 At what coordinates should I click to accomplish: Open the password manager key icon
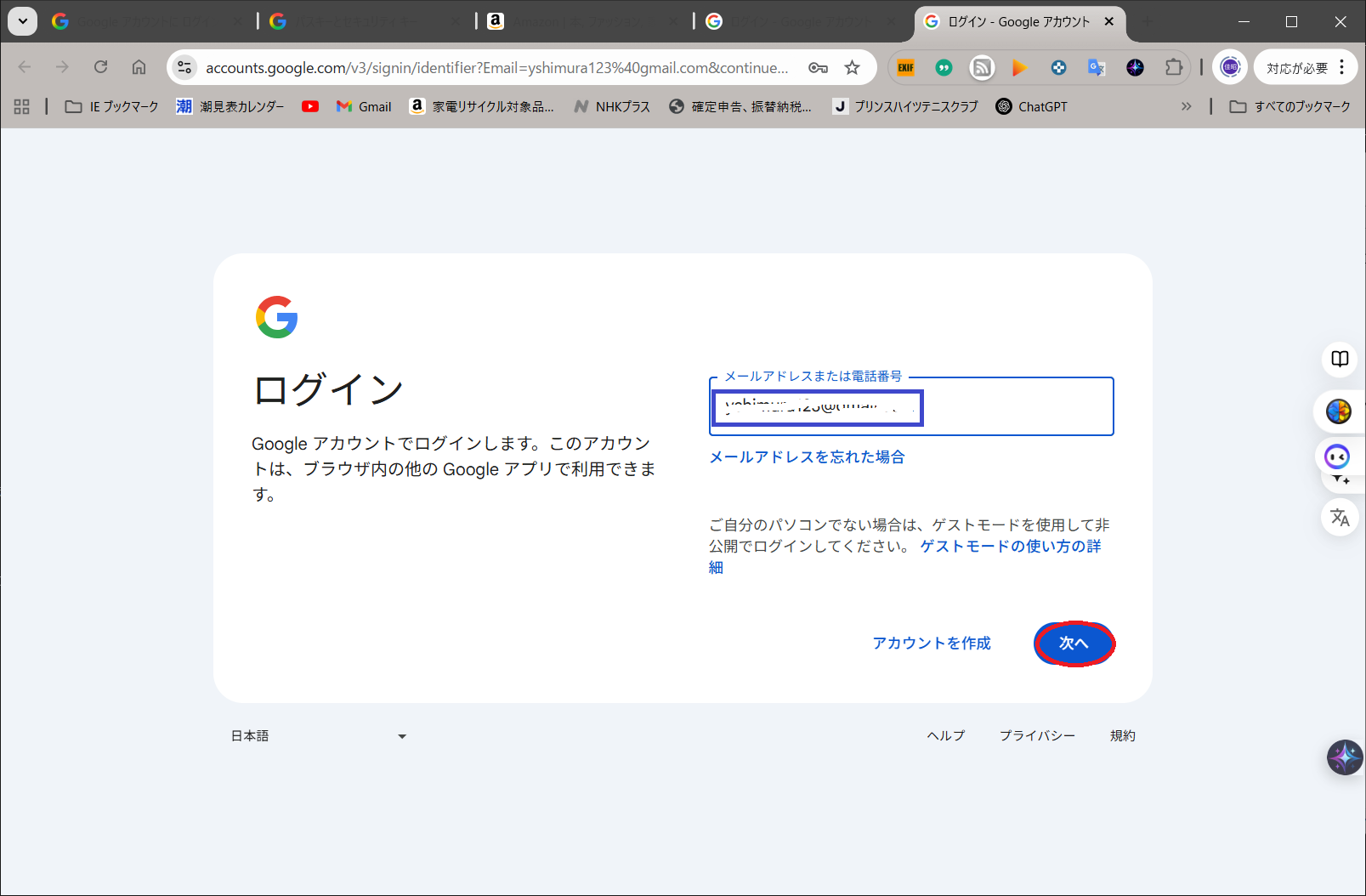(x=818, y=68)
